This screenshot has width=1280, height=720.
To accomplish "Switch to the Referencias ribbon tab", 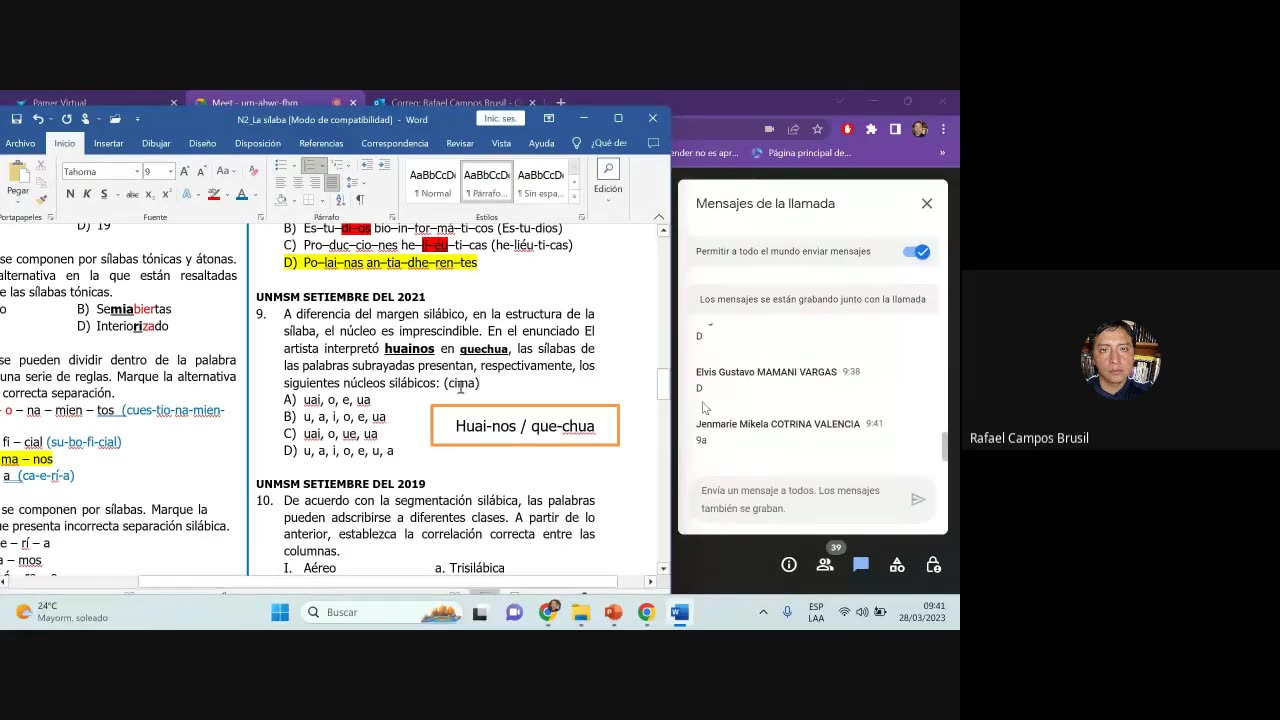I will (321, 143).
